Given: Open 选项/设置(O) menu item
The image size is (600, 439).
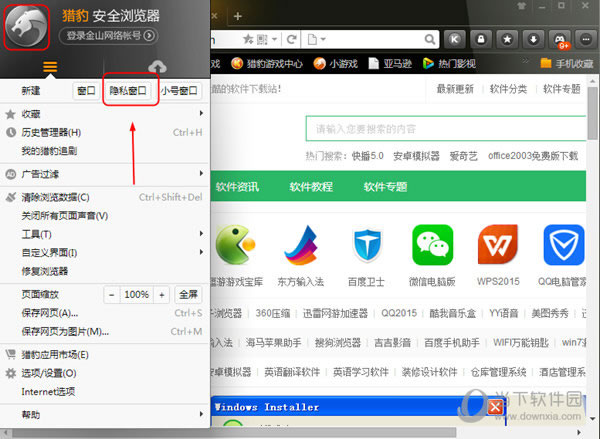Looking at the screenshot, I should point(104,373).
